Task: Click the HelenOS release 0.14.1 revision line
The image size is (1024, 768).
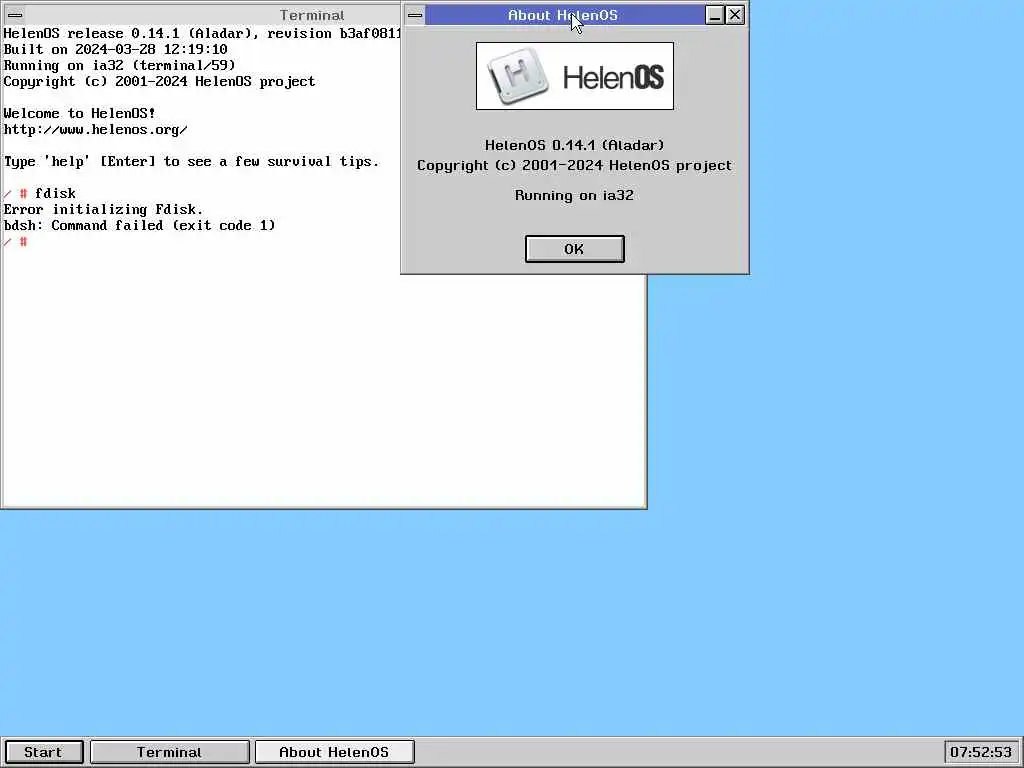Action: [x=202, y=33]
